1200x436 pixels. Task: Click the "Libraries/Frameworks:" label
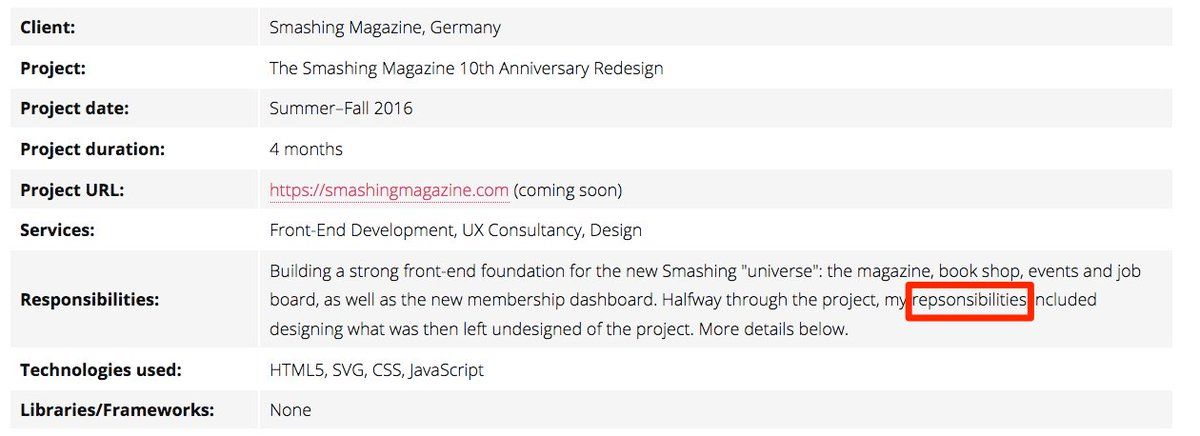coord(117,410)
